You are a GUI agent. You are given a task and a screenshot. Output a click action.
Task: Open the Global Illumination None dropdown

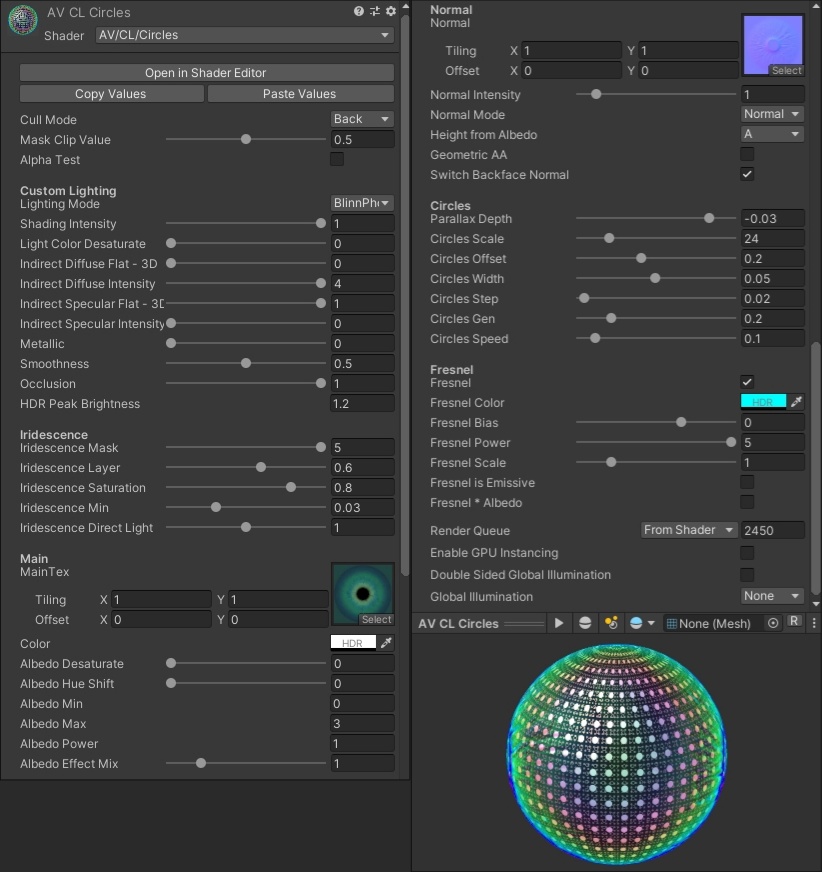771,595
